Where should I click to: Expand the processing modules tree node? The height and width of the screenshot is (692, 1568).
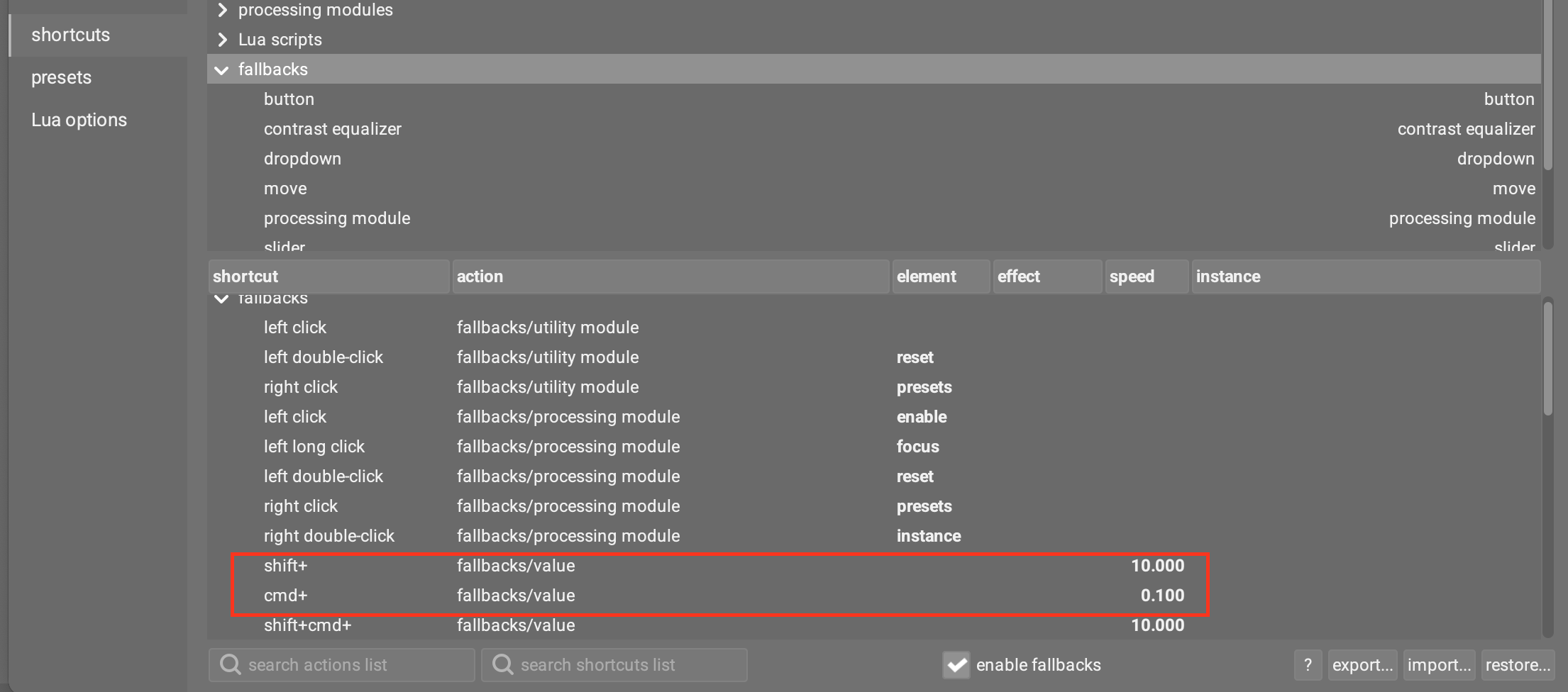coord(223,10)
